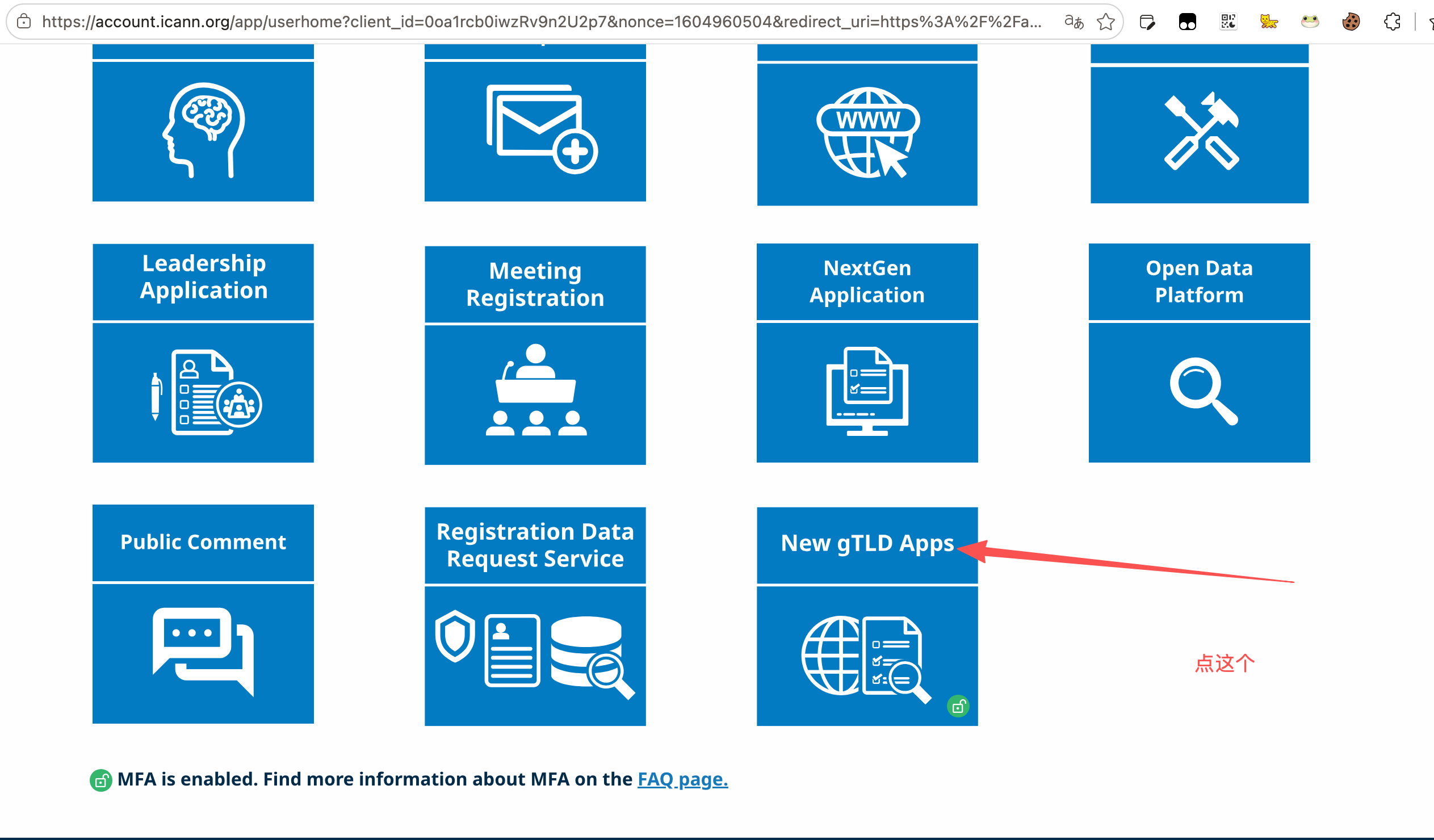This screenshot has height=840, width=1434.
Task: Bookmark this page with the star icon
Action: coord(1106,22)
